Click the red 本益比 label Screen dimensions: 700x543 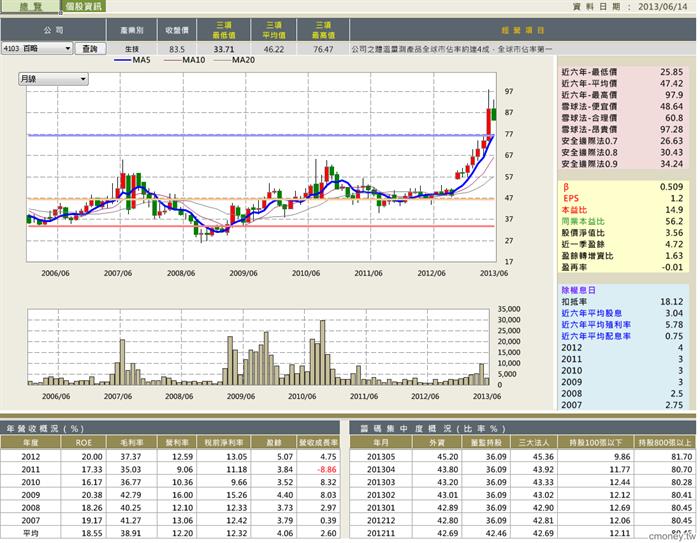pyautogui.click(x=574, y=210)
